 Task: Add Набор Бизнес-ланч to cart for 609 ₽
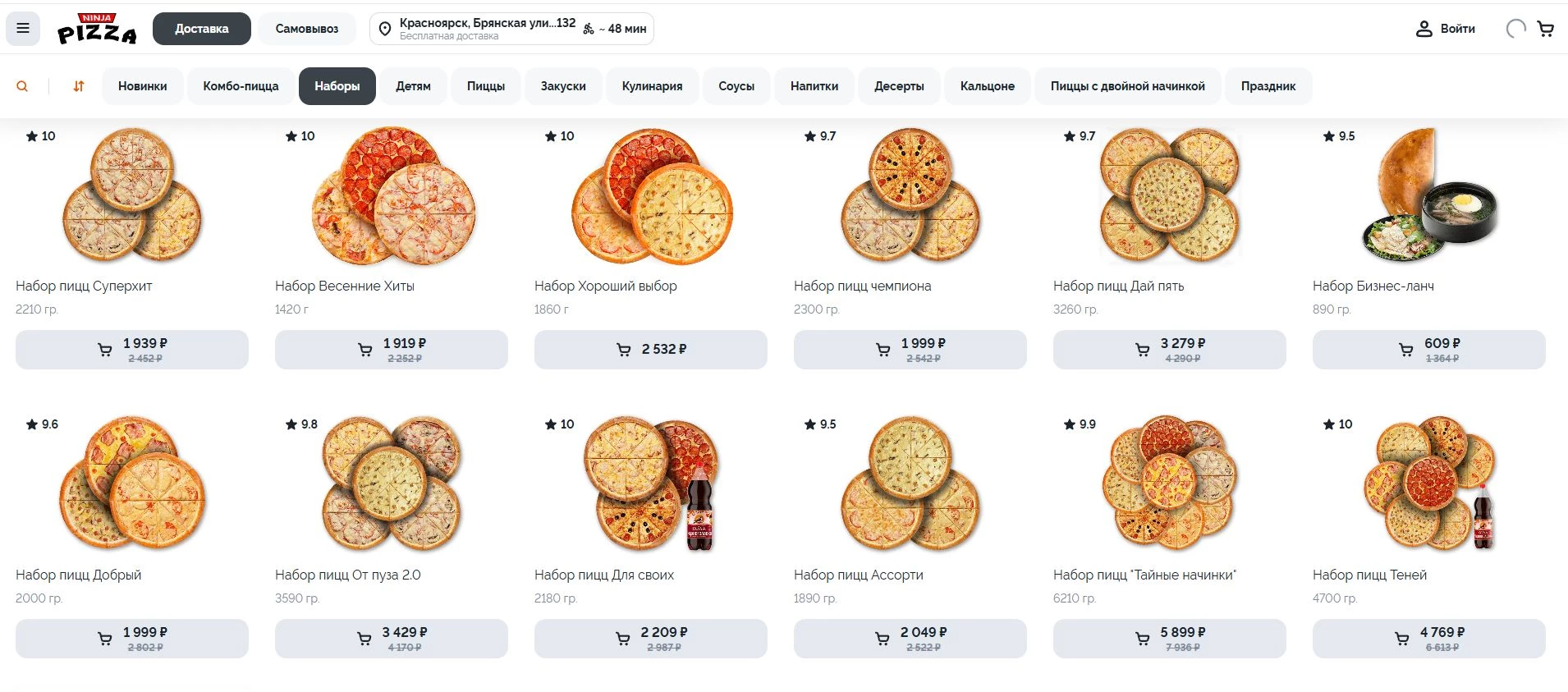pos(1427,349)
